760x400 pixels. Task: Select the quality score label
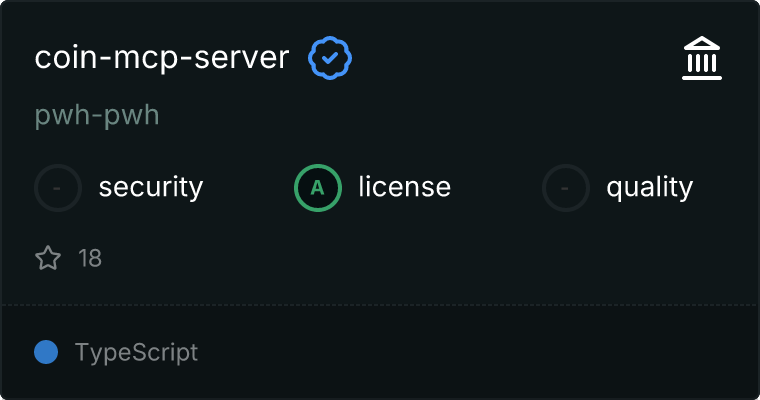point(649,187)
